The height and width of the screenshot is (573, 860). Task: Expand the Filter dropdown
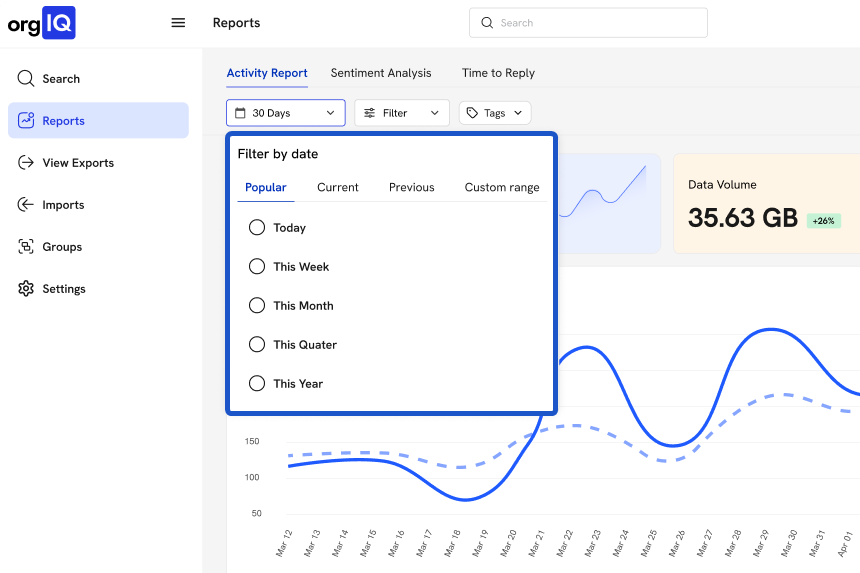point(401,113)
